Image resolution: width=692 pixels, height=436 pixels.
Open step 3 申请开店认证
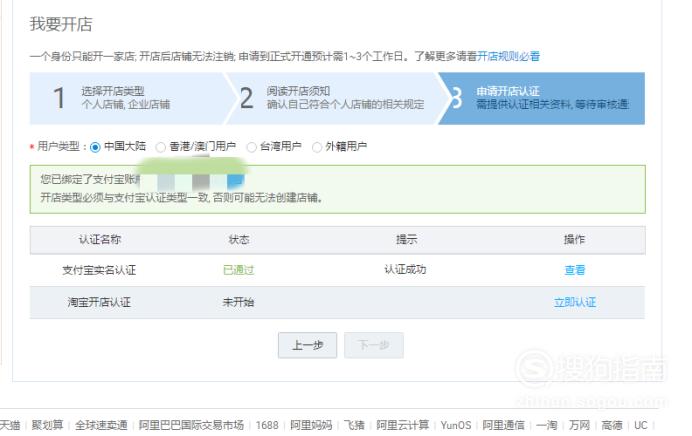coord(542,98)
